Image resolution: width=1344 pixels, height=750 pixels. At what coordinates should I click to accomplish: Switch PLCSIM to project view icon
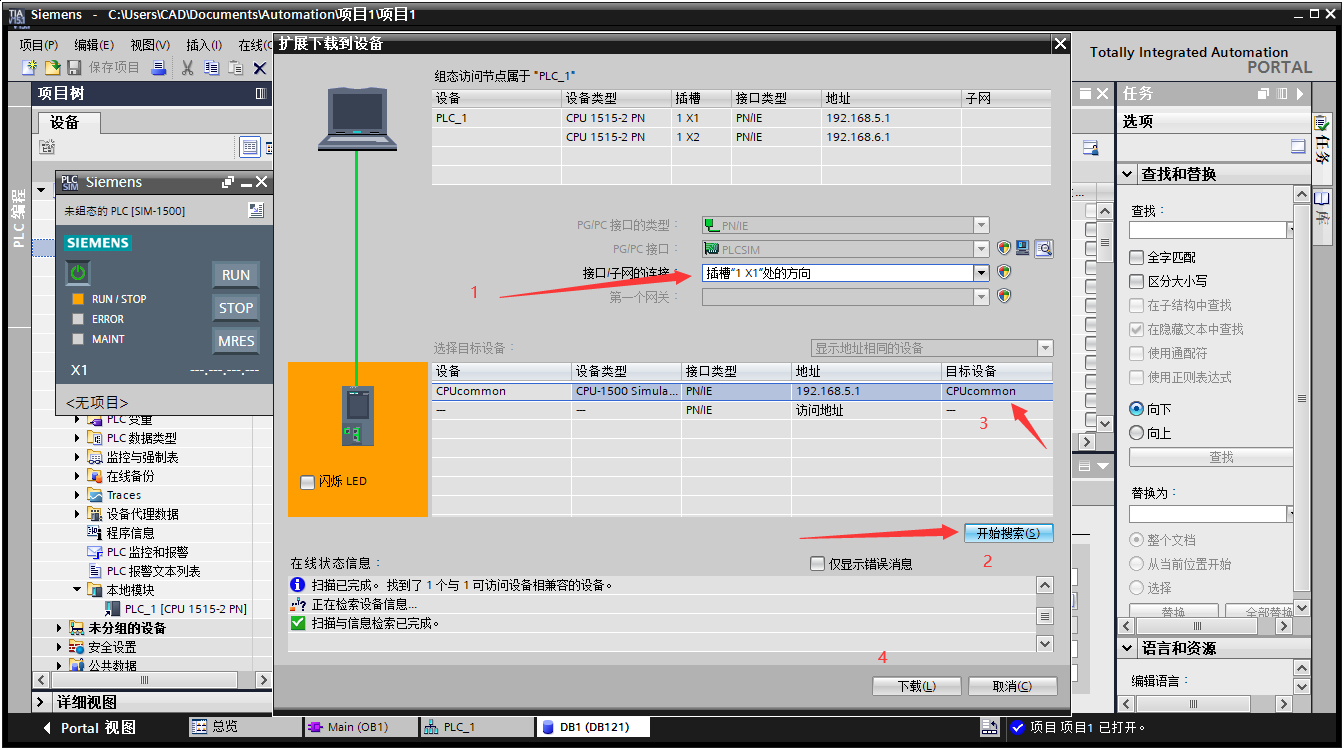click(x=255, y=210)
